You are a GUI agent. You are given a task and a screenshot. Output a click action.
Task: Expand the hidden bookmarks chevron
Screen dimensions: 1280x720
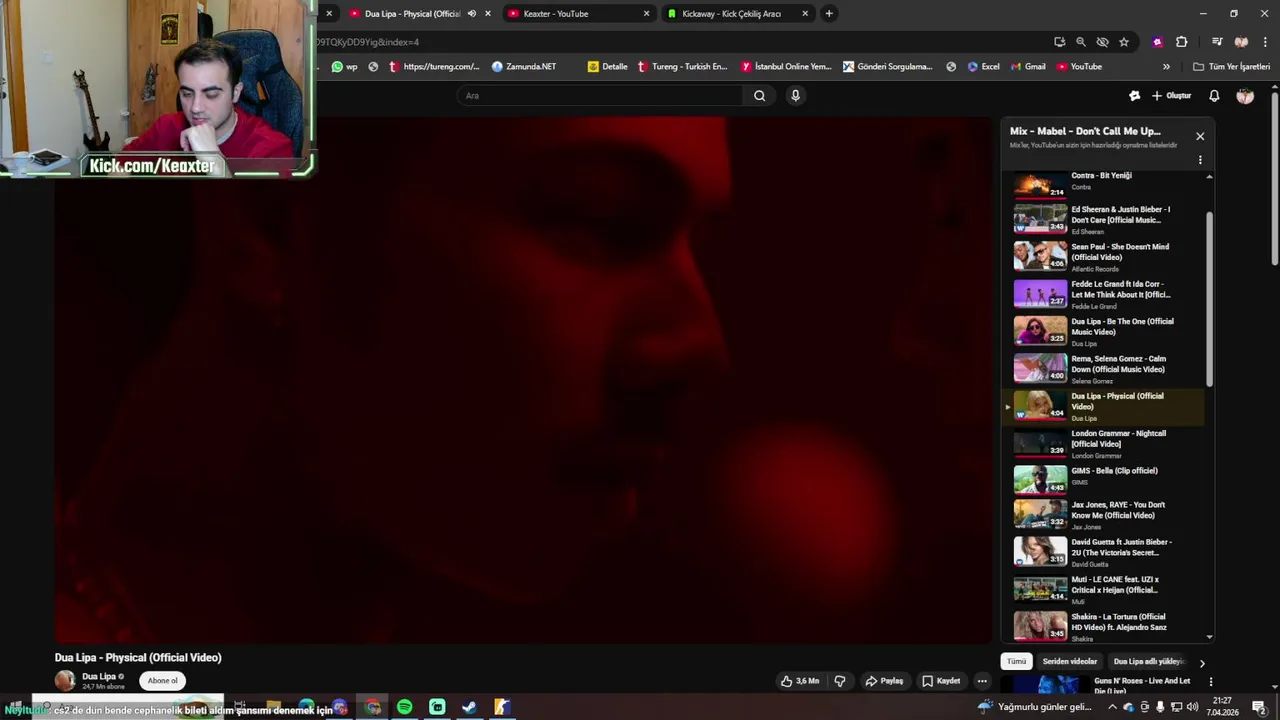coord(1166,67)
